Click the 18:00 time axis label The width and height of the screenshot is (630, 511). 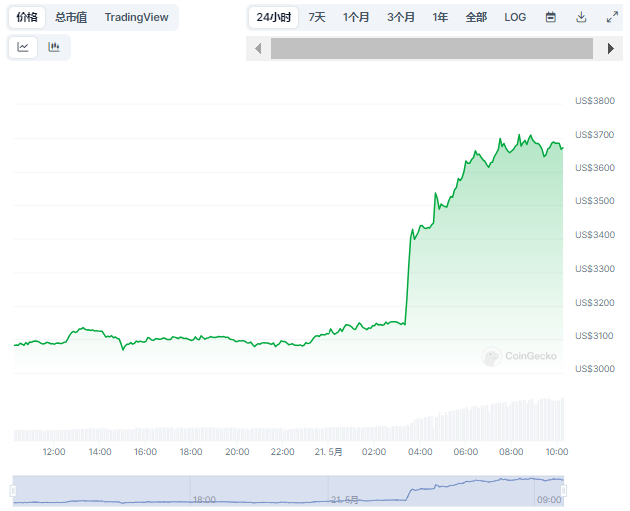(191, 452)
